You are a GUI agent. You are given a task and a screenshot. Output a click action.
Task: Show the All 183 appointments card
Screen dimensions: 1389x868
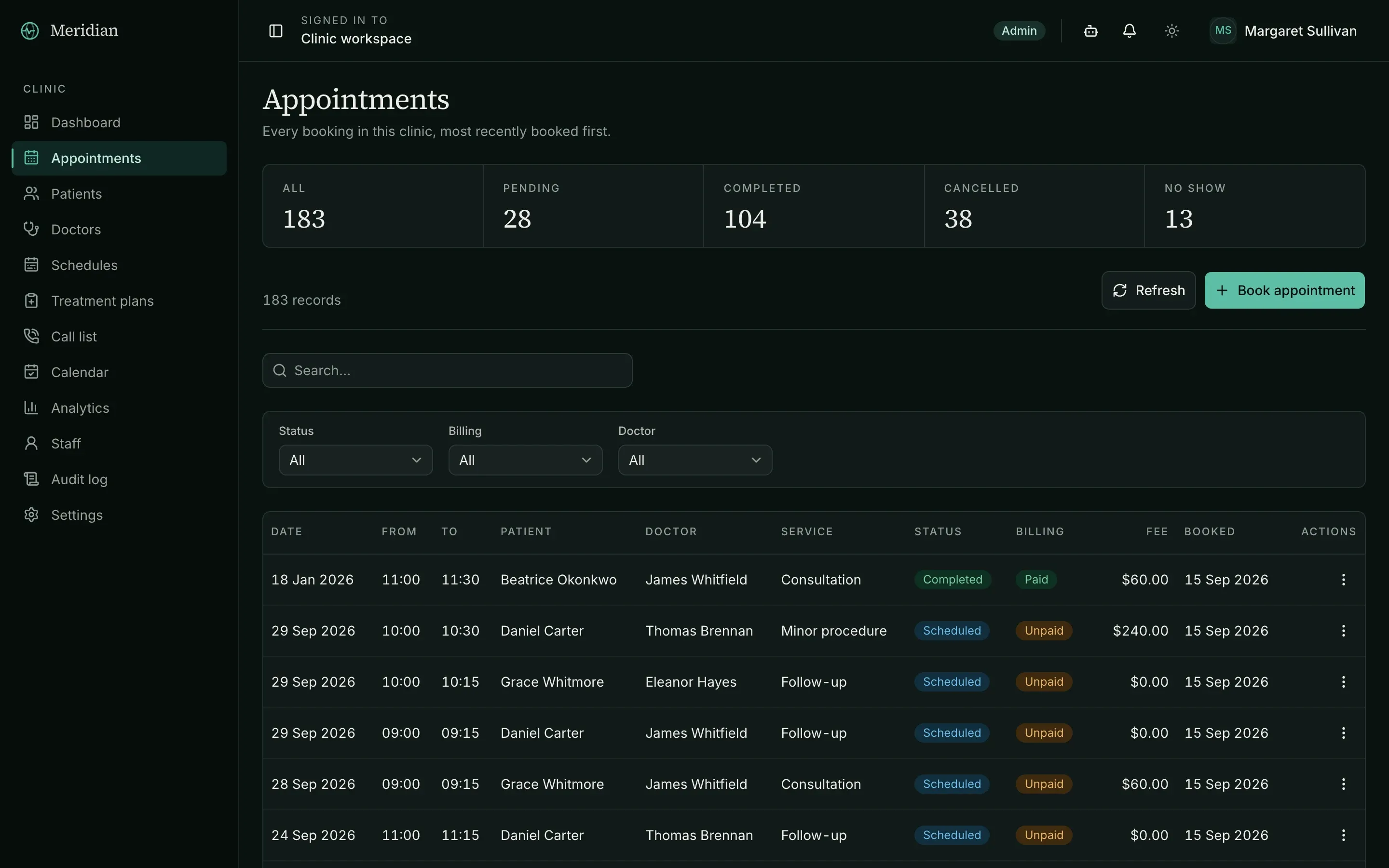coord(373,206)
